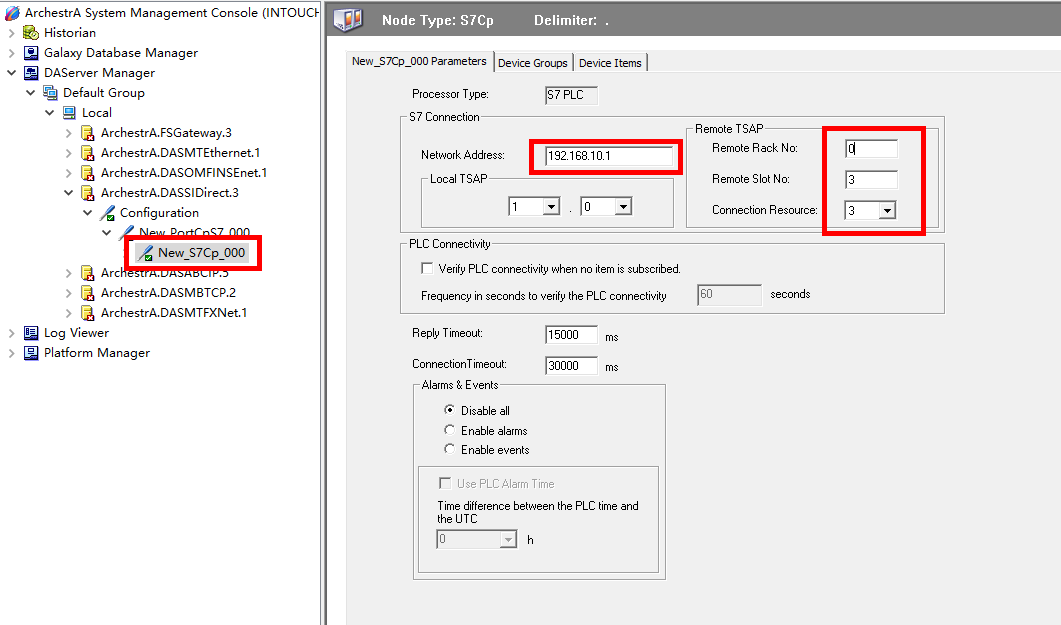Select ArchestrA.DASMTFXNet.1 in the tree
The image size is (1061, 625).
pyautogui.click(x=174, y=312)
